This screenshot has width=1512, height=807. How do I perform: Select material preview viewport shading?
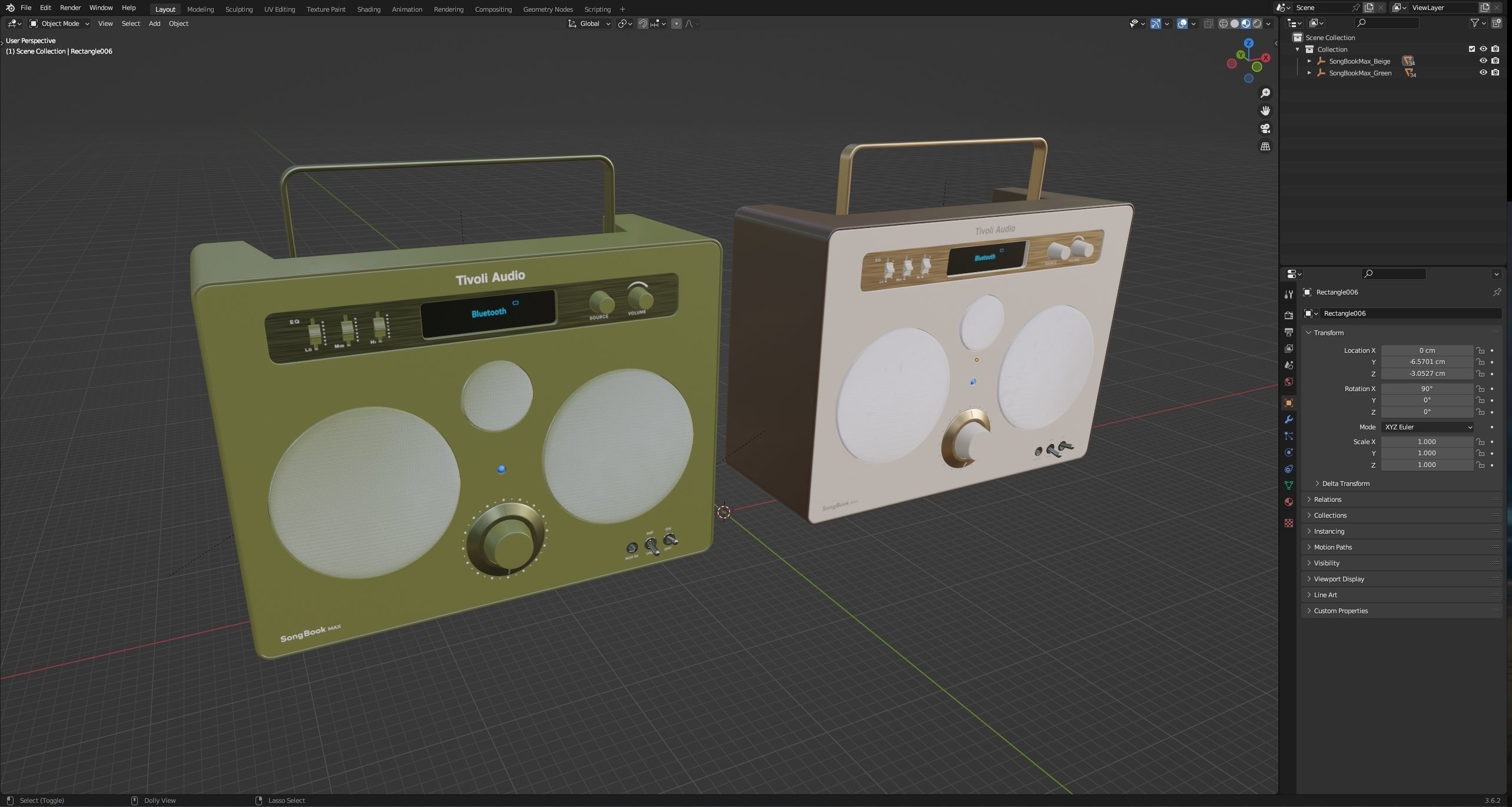pos(1246,24)
